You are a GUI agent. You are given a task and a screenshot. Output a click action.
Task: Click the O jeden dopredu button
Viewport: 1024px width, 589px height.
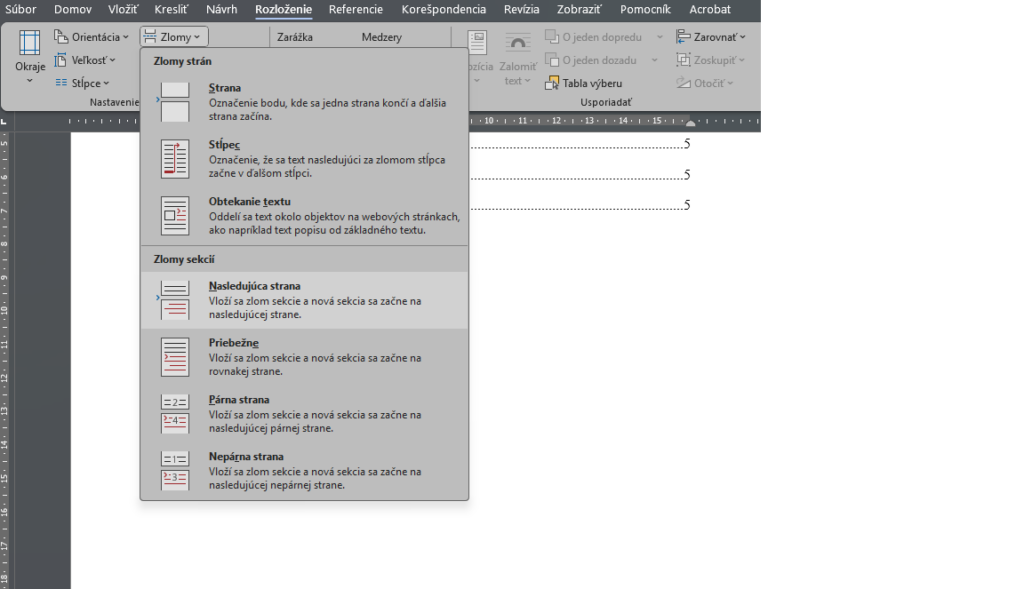(594, 37)
